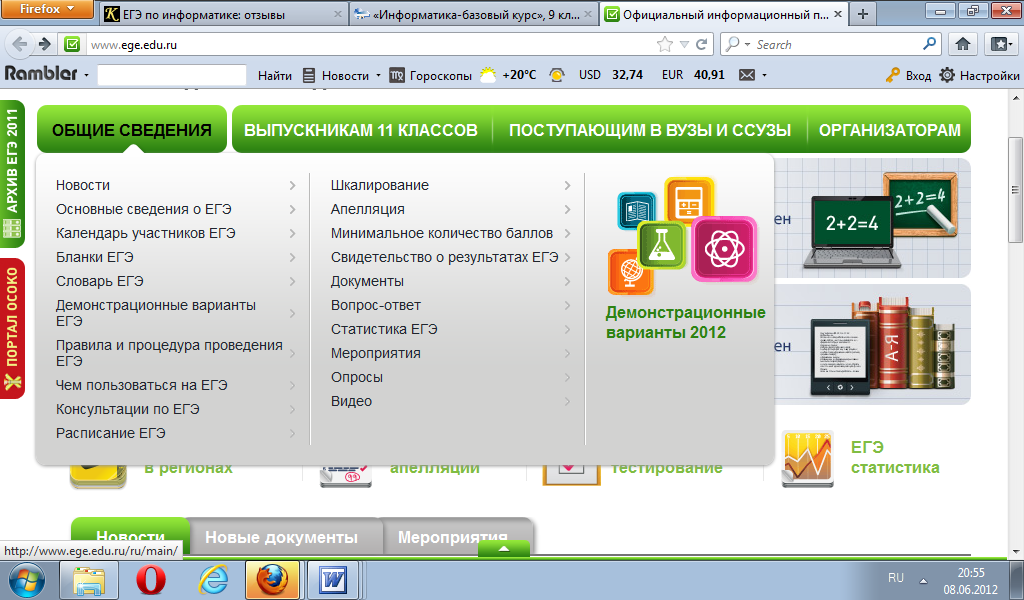The width and height of the screenshot is (1024, 600).
Task: Click the address bar URL field
Action: coord(370,44)
